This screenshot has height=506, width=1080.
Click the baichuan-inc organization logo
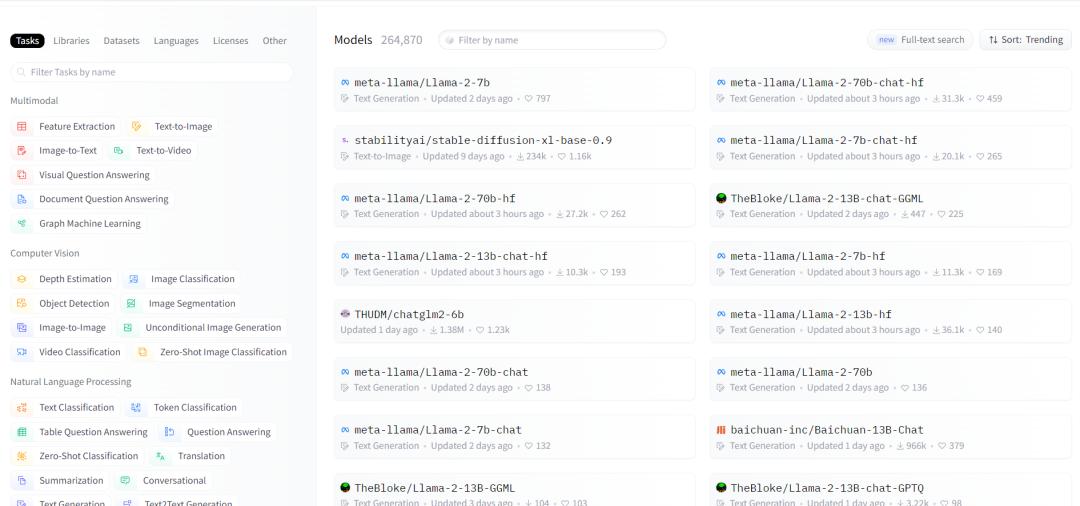point(721,430)
